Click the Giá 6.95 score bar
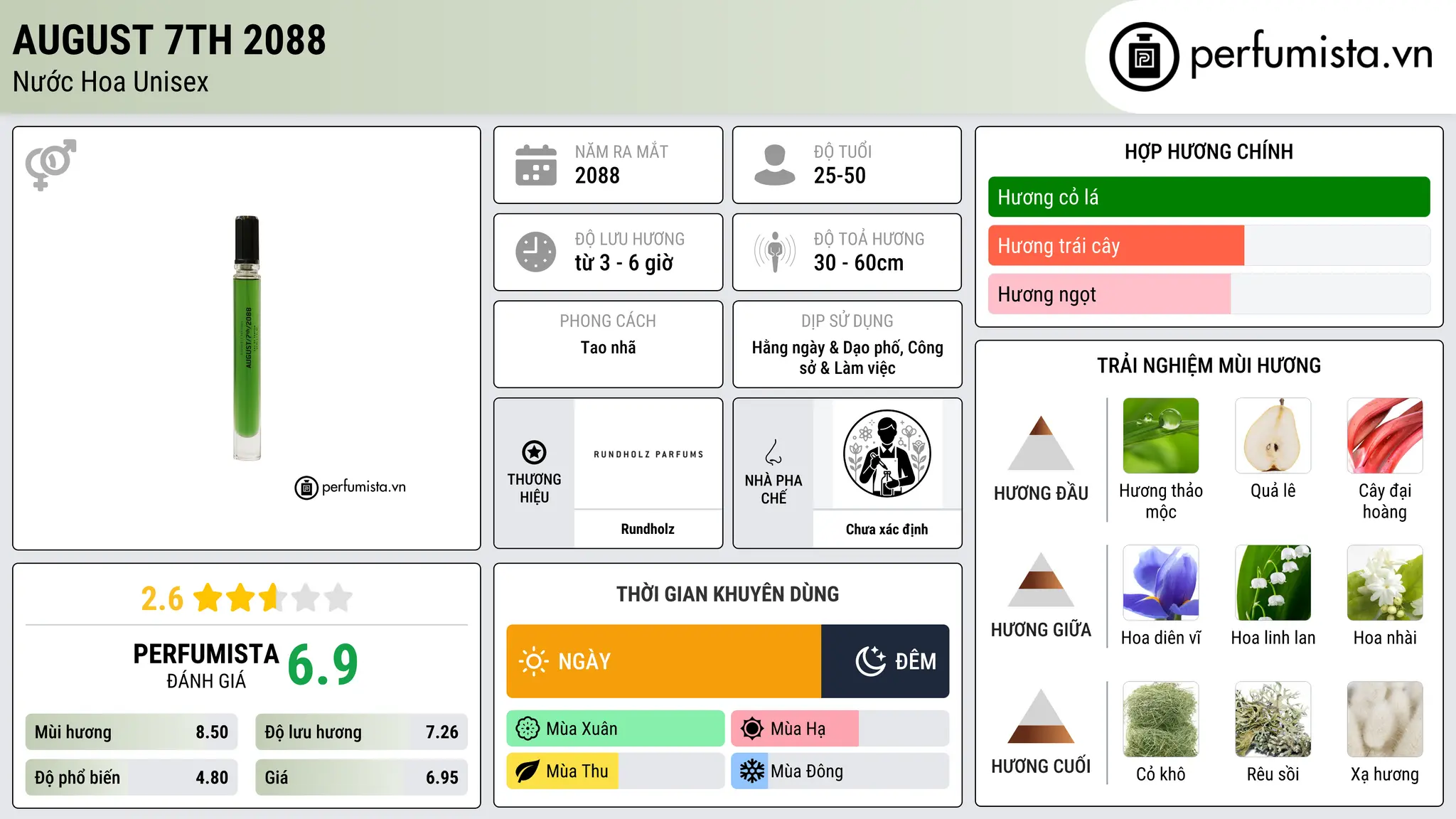Screen dimensions: 1456x819 [361, 778]
